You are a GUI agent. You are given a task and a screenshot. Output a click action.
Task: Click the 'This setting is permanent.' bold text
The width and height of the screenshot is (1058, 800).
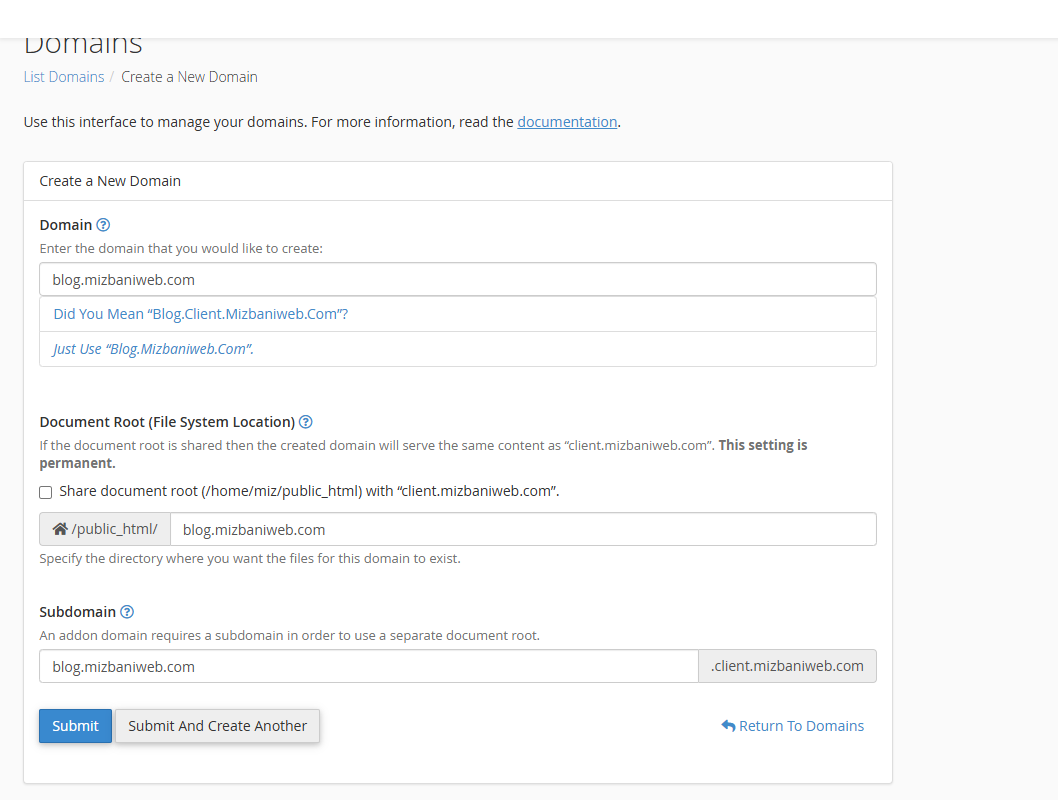click(x=423, y=454)
